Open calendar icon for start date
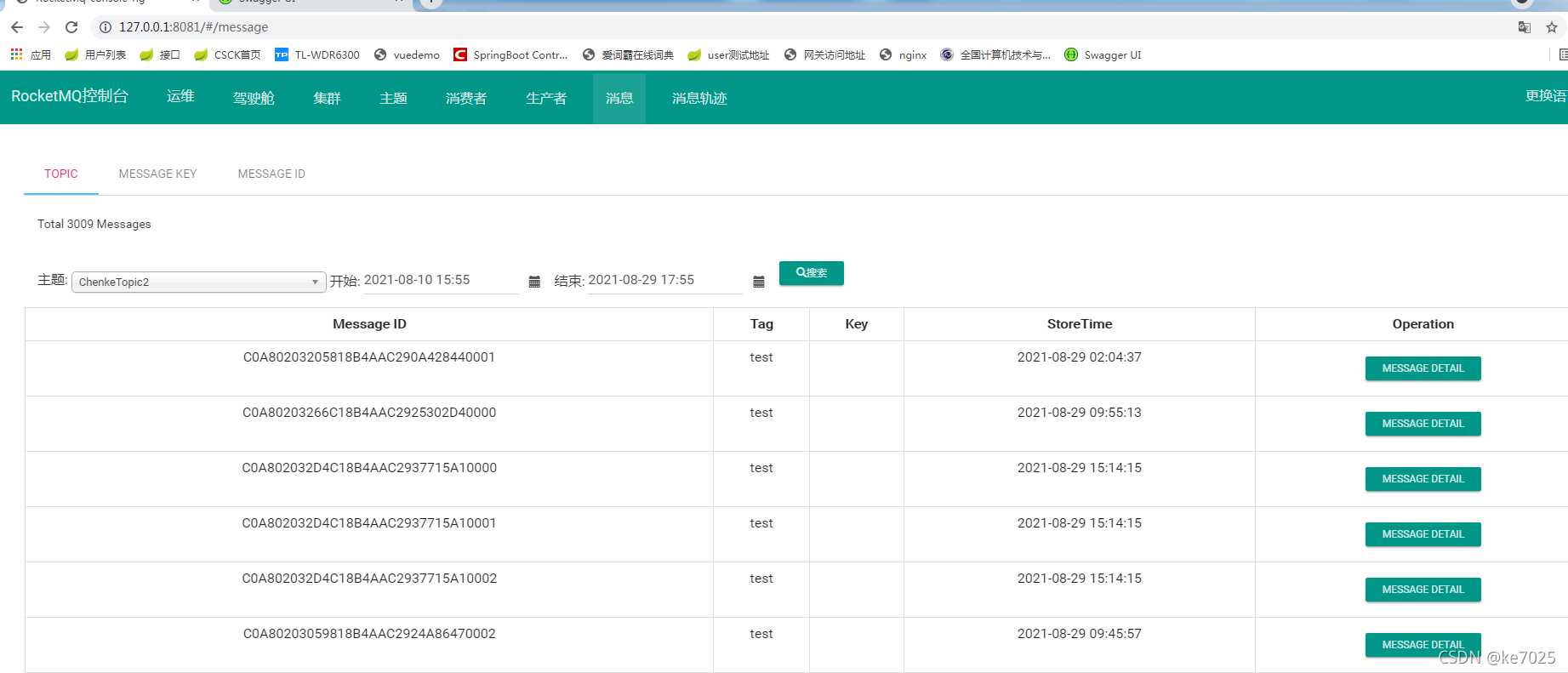Screen dimensions: 1568x673 point(534,282)
